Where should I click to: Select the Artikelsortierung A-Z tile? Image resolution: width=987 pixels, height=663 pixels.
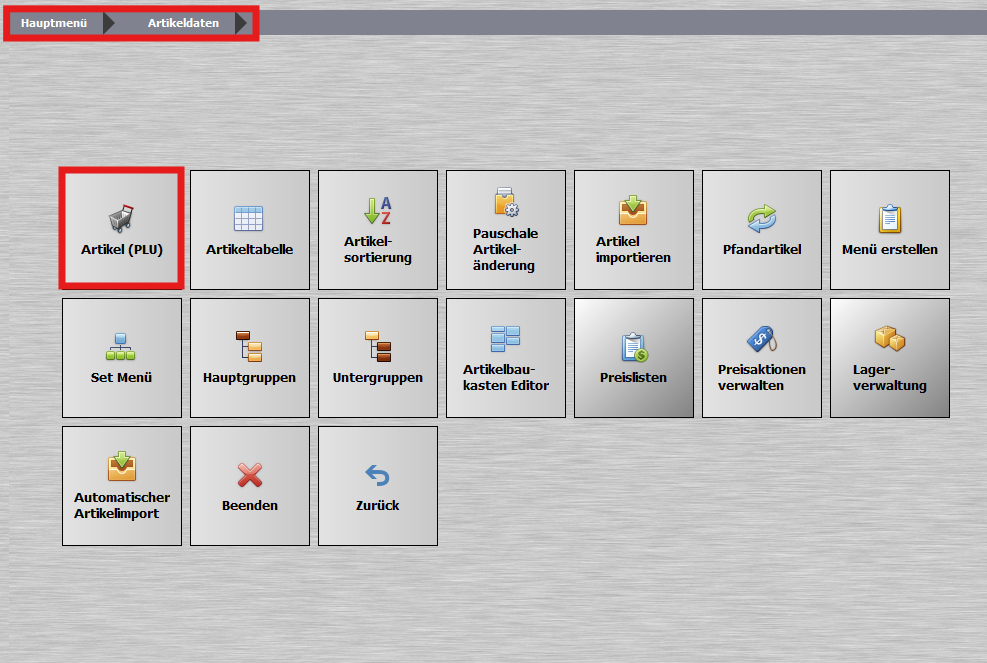tap(378, 230)
